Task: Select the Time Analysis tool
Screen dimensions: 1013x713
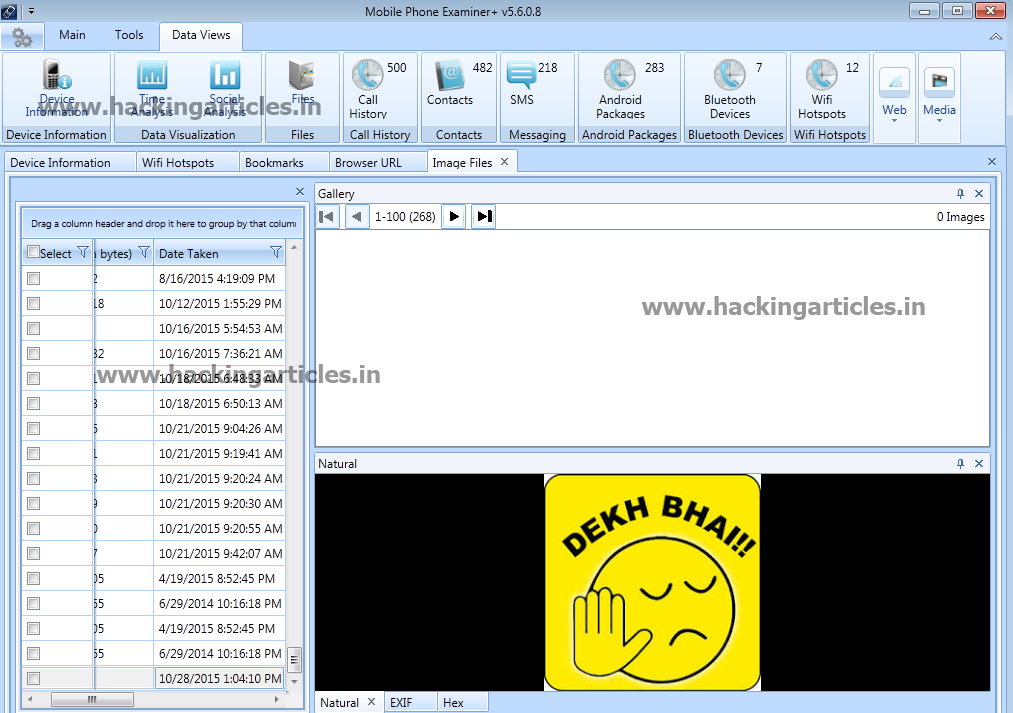Action: [151, 88]
